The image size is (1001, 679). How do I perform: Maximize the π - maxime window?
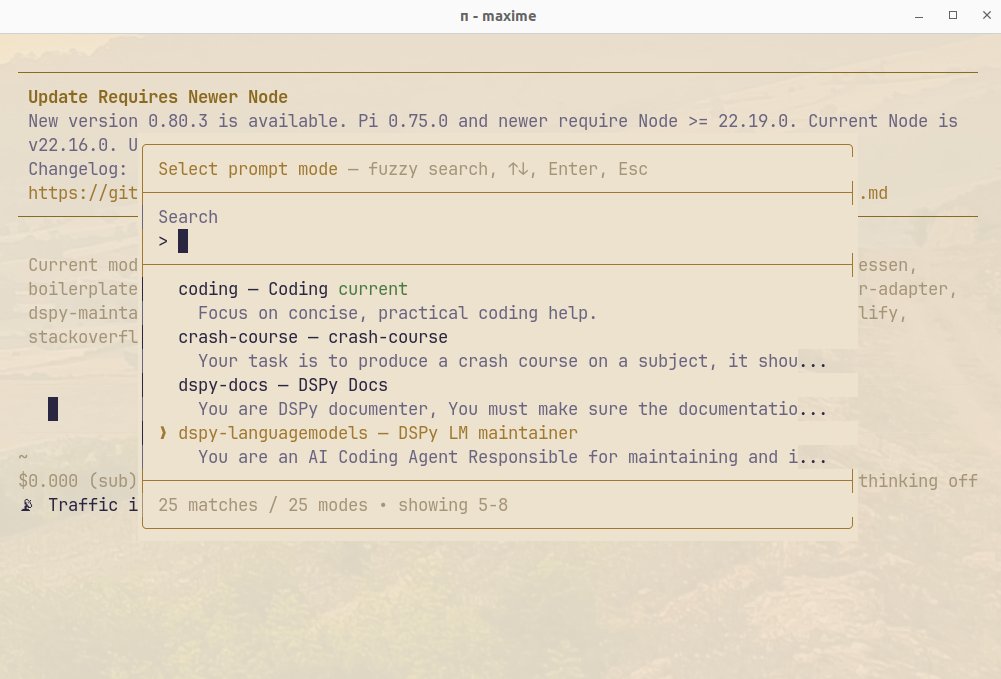tap(952, 16)
